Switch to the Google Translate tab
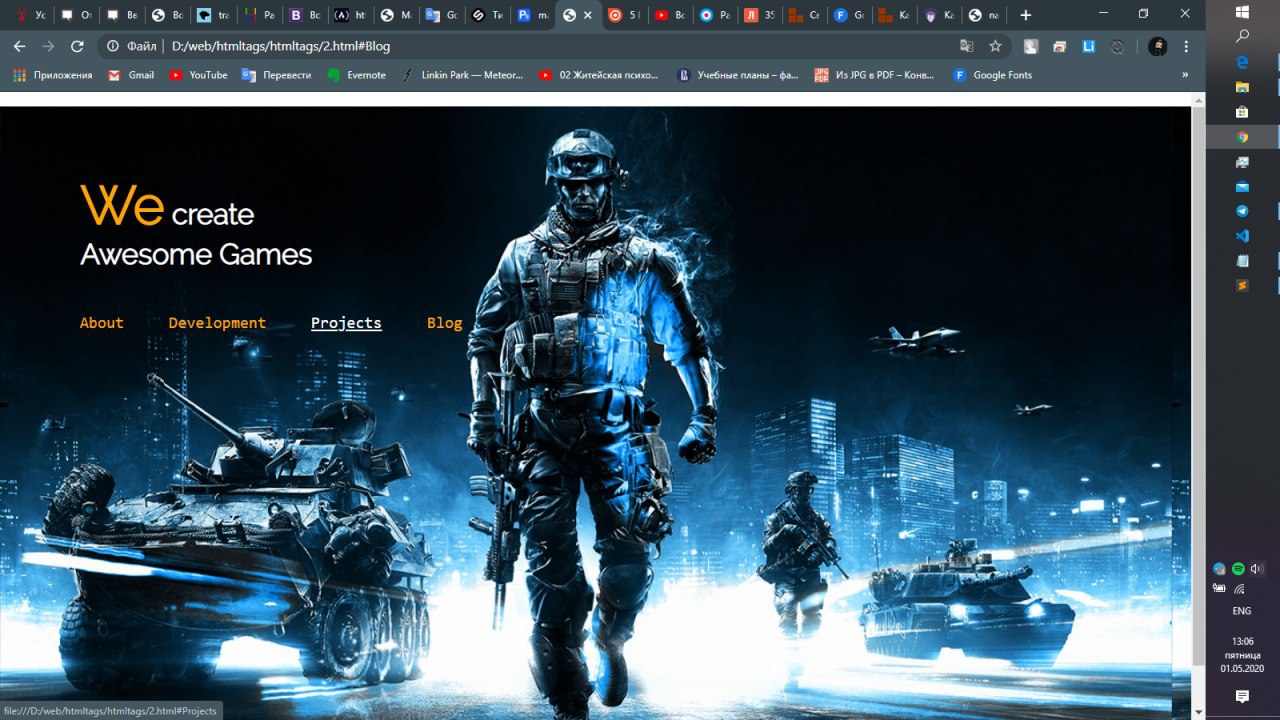Image resolution: width=1280 pixels, height=720 pixels. pos(442,15)
